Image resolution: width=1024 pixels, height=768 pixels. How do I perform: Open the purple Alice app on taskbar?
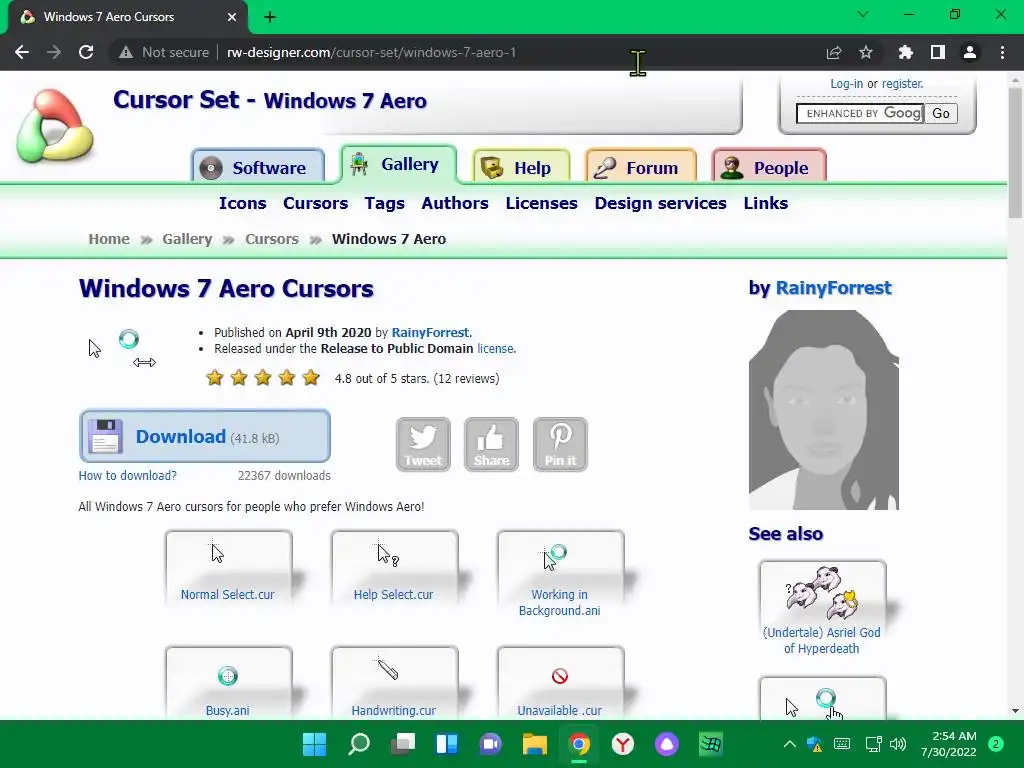tap(667, 744)
